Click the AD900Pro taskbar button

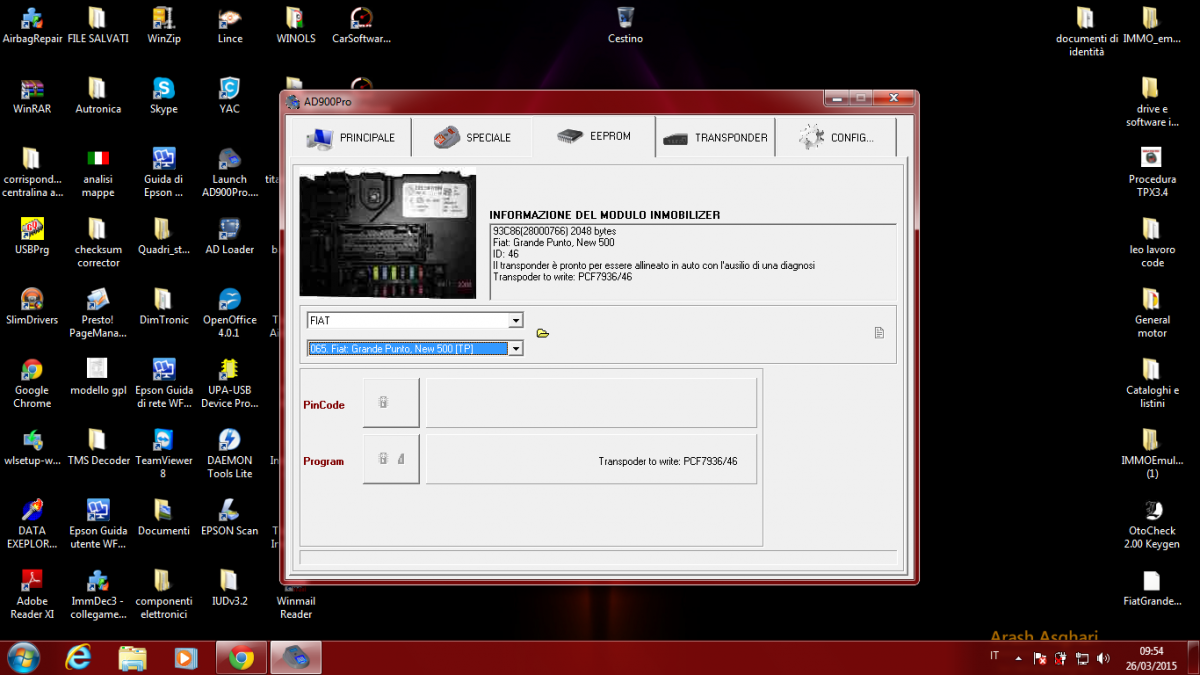295,658
